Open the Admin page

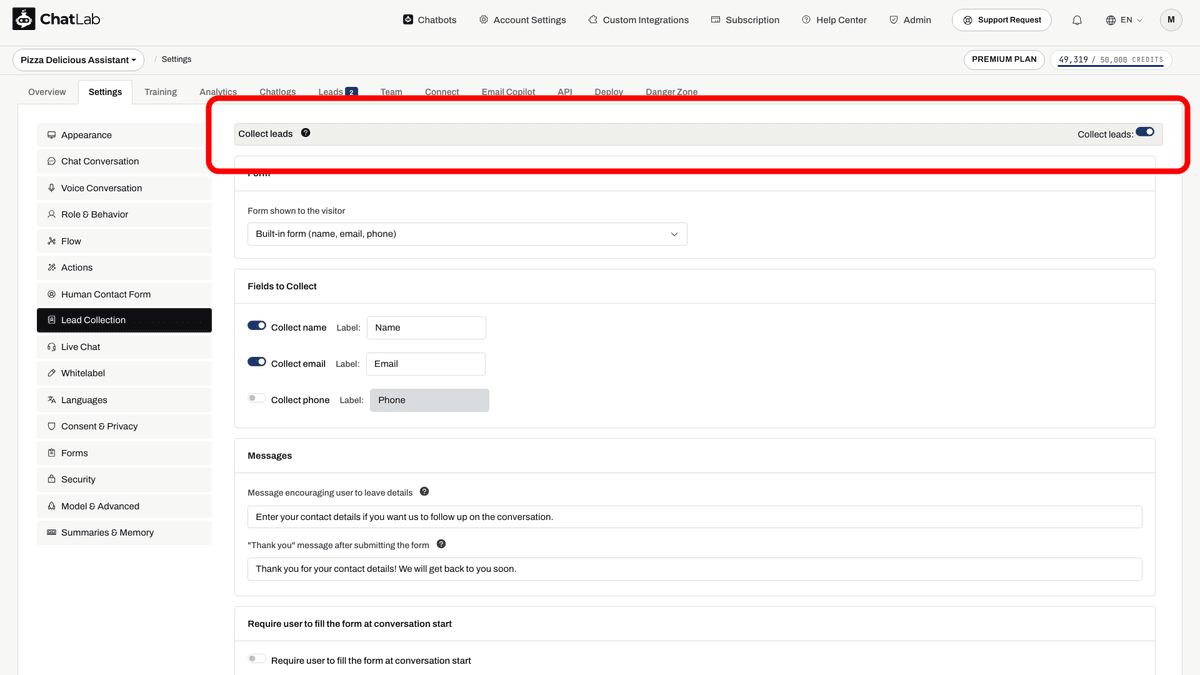pos(910,20)
